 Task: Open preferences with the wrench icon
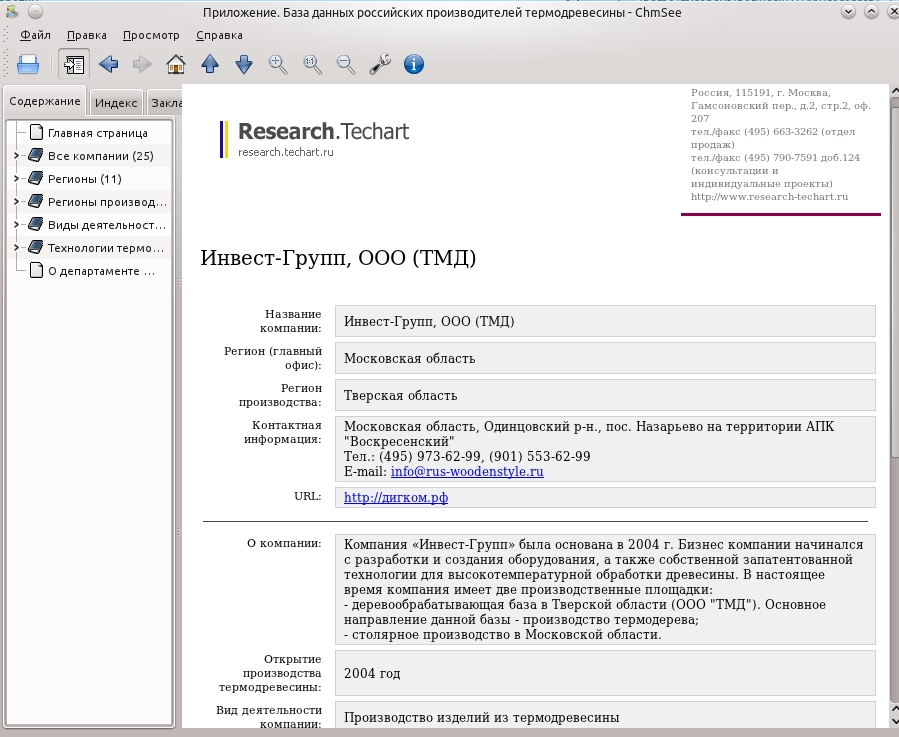[380, 64]
